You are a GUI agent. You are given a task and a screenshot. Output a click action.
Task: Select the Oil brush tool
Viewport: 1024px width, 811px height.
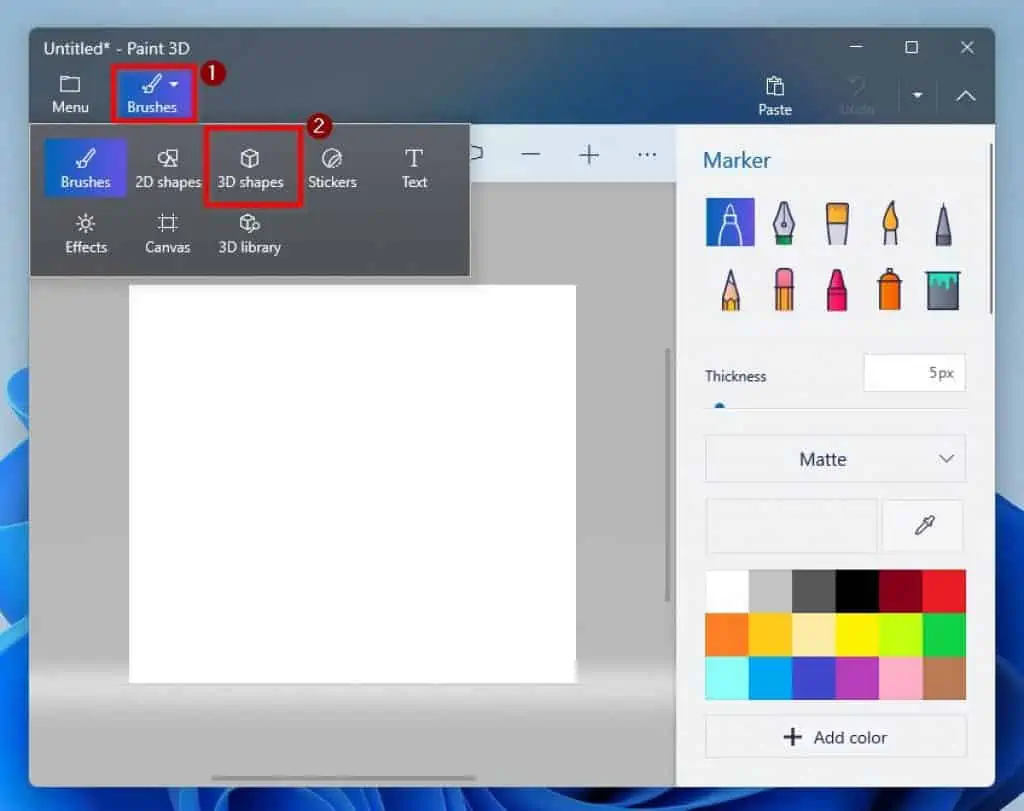point(836,222)
